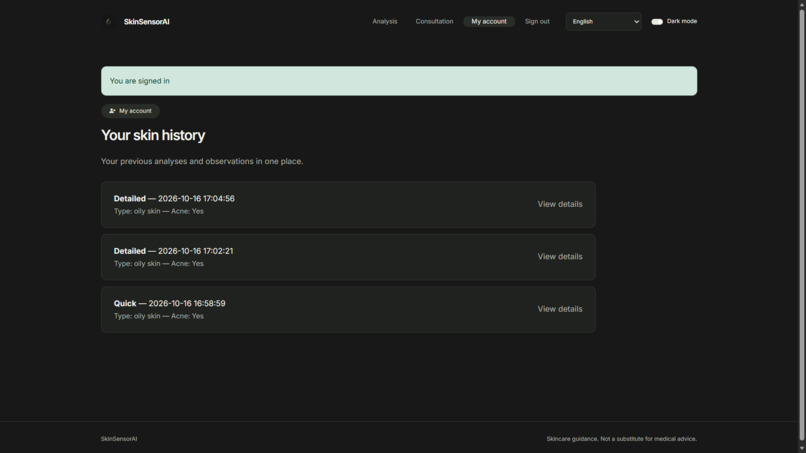806x453 pixels.
Task: Click the page vertical scrollbar
Action: pyautogui.click(x=801, y=226)
